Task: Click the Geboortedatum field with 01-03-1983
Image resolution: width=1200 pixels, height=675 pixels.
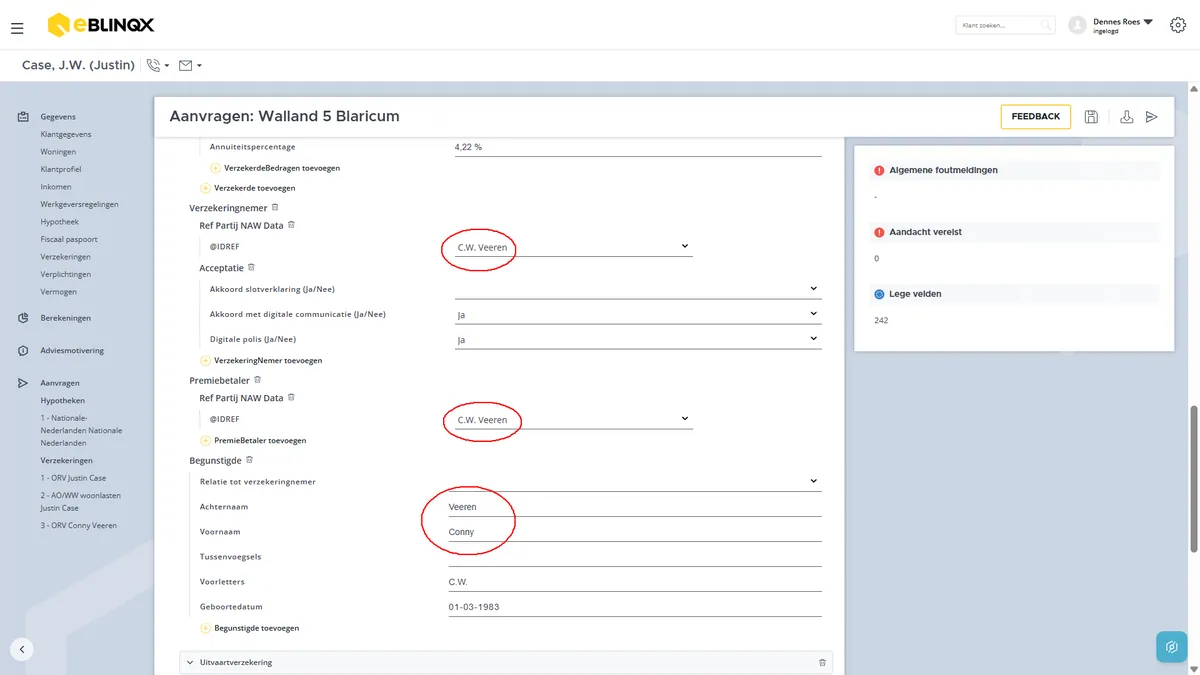Action: click(x=635, y=606)
